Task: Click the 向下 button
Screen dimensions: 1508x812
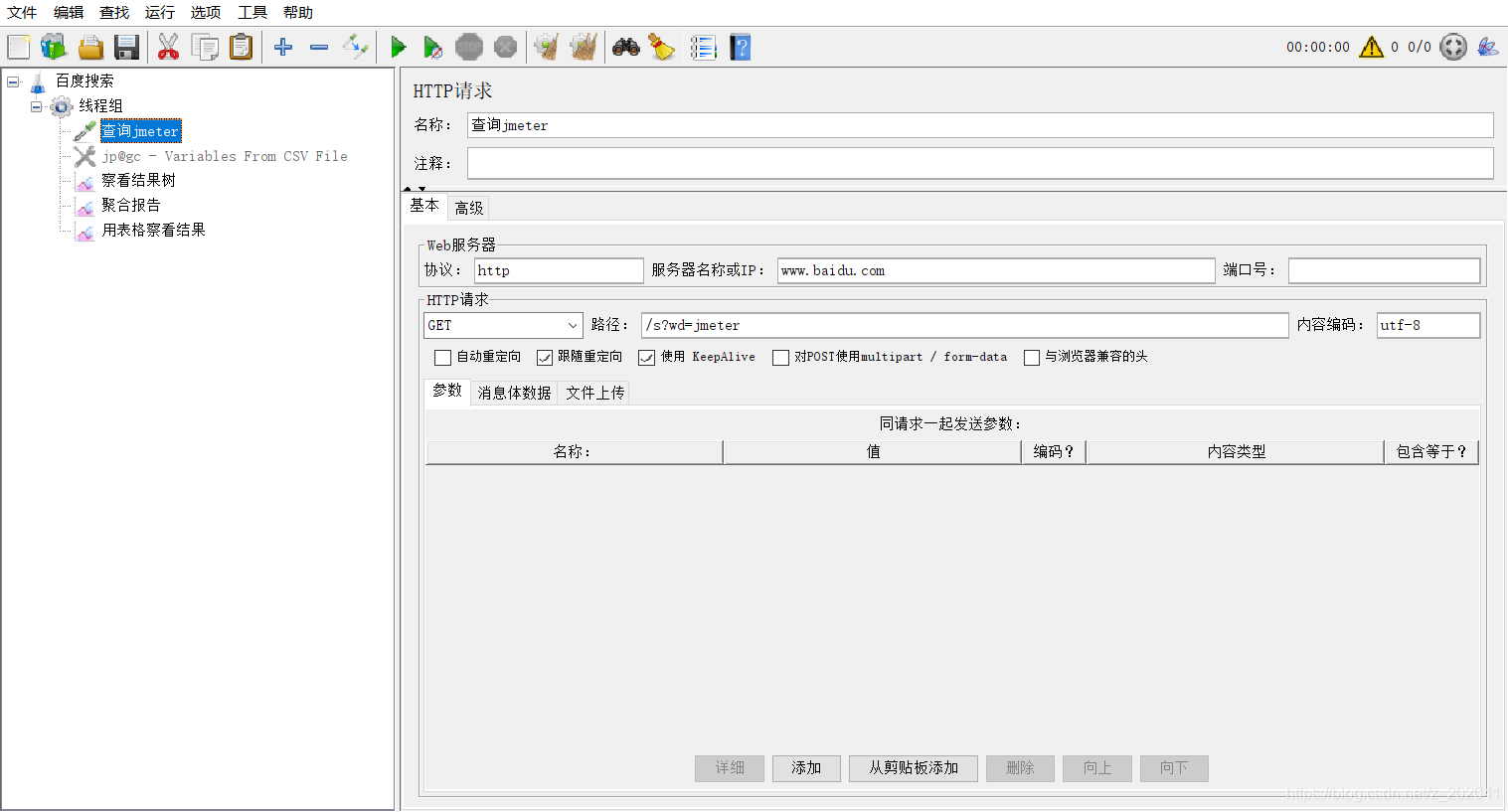Action: (x=1174, y=768)
